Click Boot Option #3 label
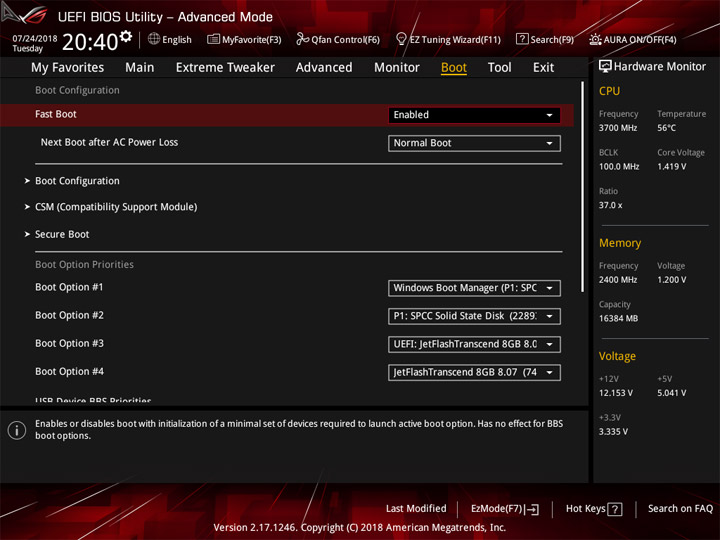720x540 pixels. point(69,343)
